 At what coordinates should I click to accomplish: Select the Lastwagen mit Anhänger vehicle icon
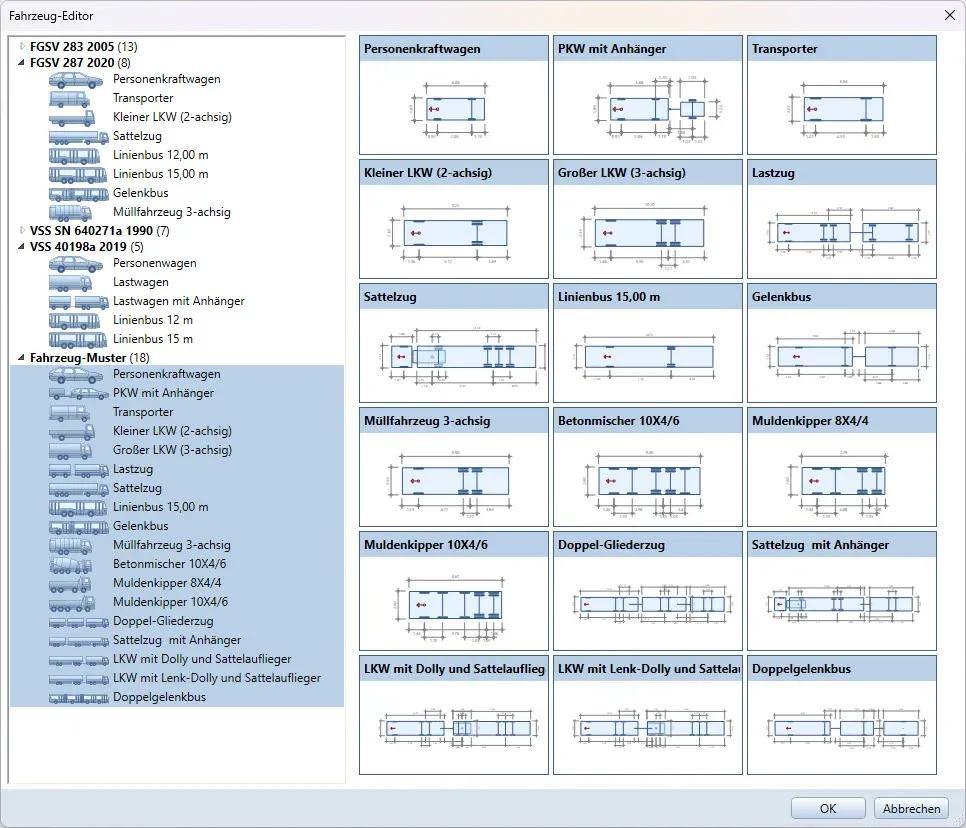(78, 301)
